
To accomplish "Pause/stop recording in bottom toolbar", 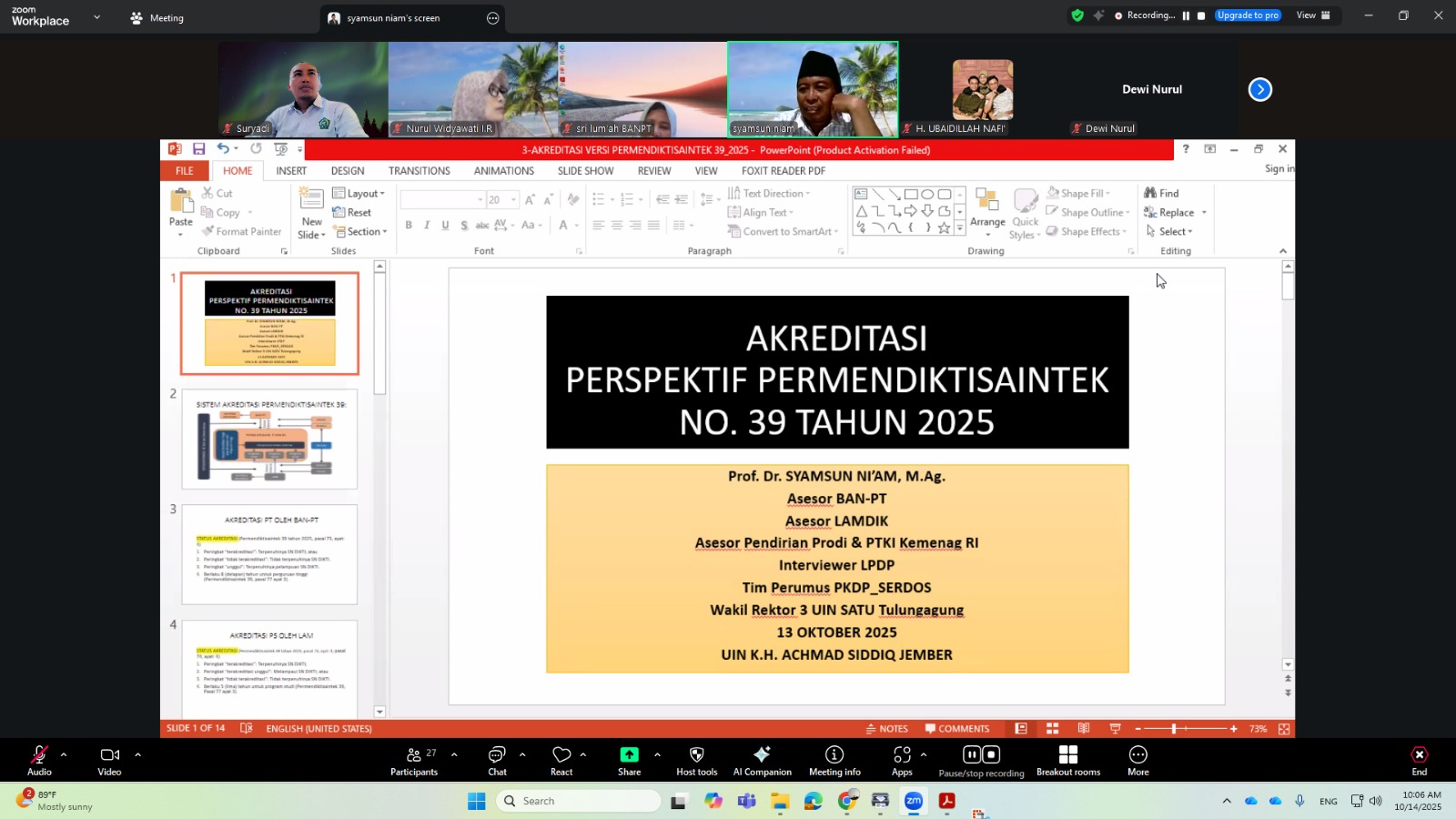I will click(981, 760).
